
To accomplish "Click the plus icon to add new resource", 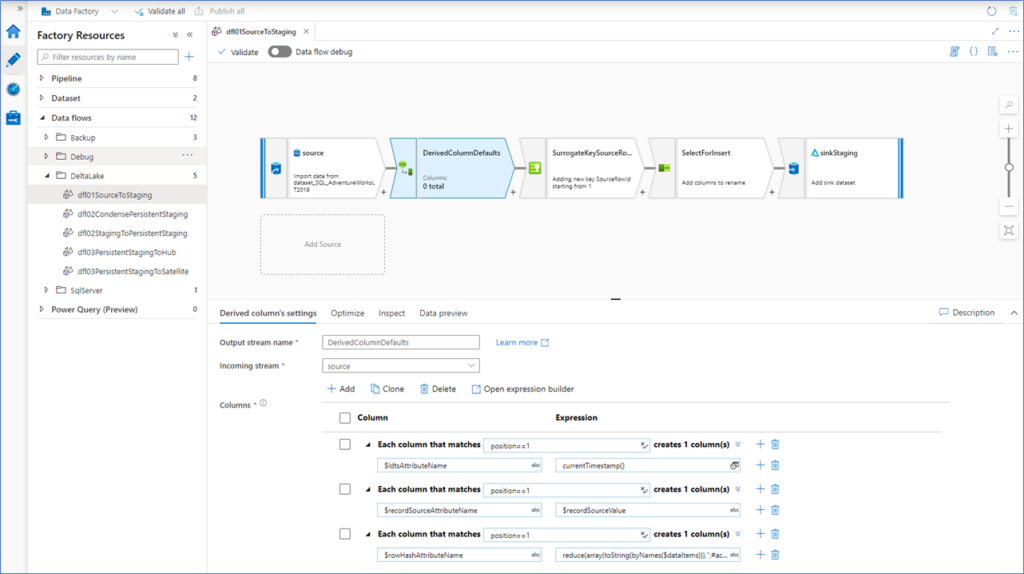I will click(x=189, y=57).
